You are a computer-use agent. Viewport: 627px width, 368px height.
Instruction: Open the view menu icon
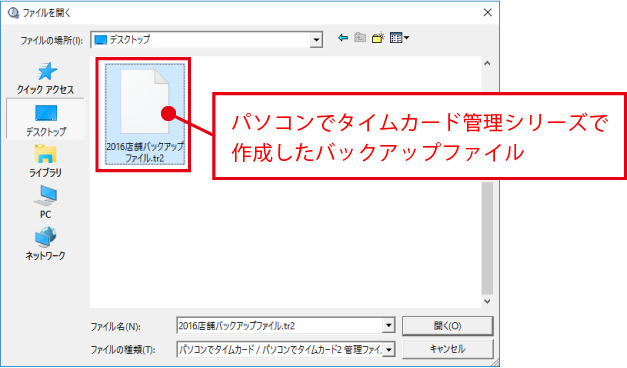click(399, 38)
